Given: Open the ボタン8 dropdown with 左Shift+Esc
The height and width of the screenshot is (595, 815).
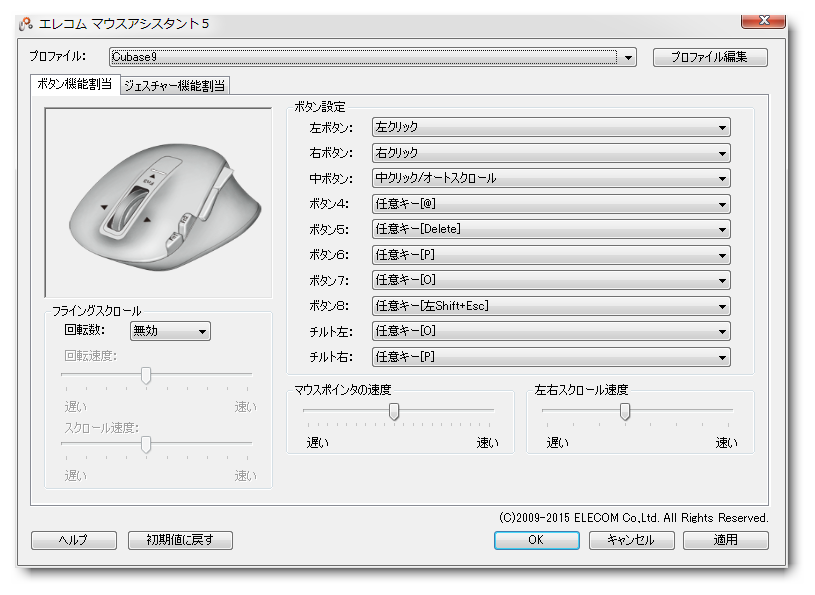Looking at the screenshot, I should tap(551, 306).
